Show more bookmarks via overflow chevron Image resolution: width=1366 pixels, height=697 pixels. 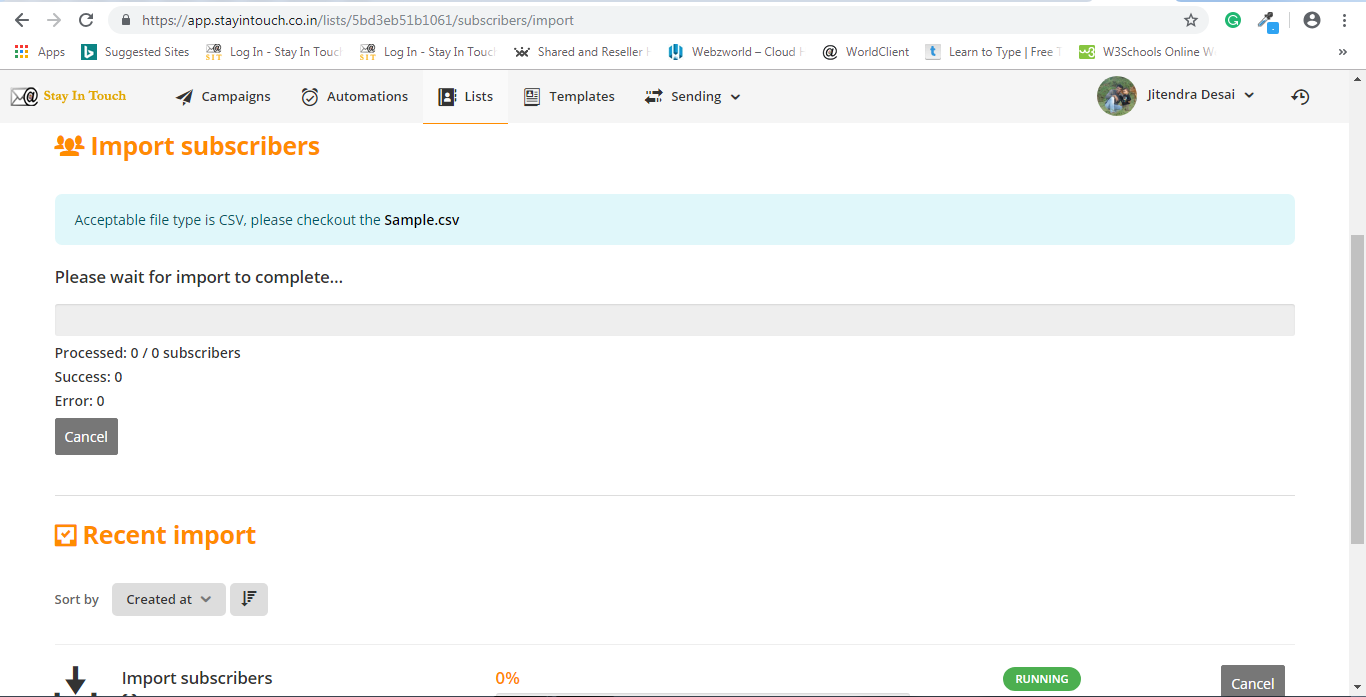point(1342,52)
